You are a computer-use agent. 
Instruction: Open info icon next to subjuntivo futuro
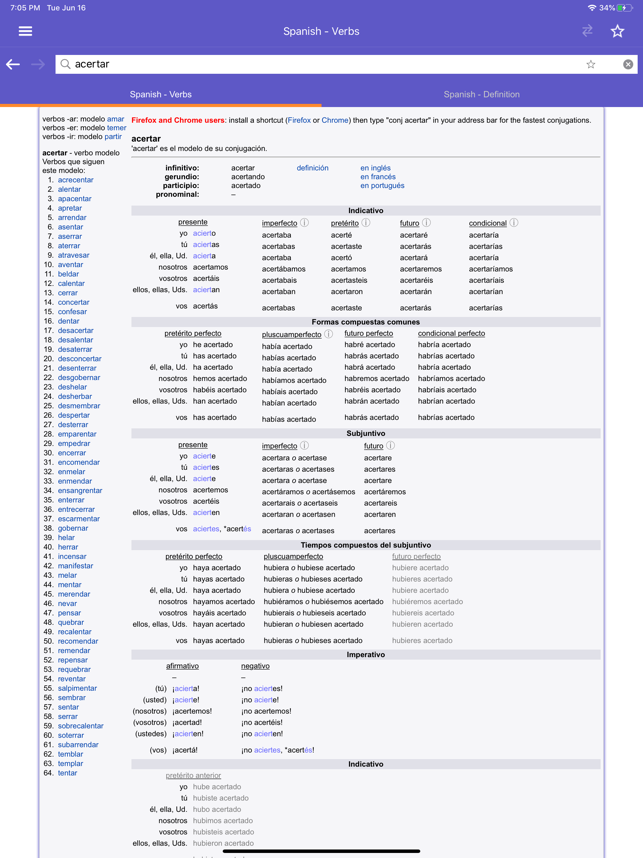390,445
